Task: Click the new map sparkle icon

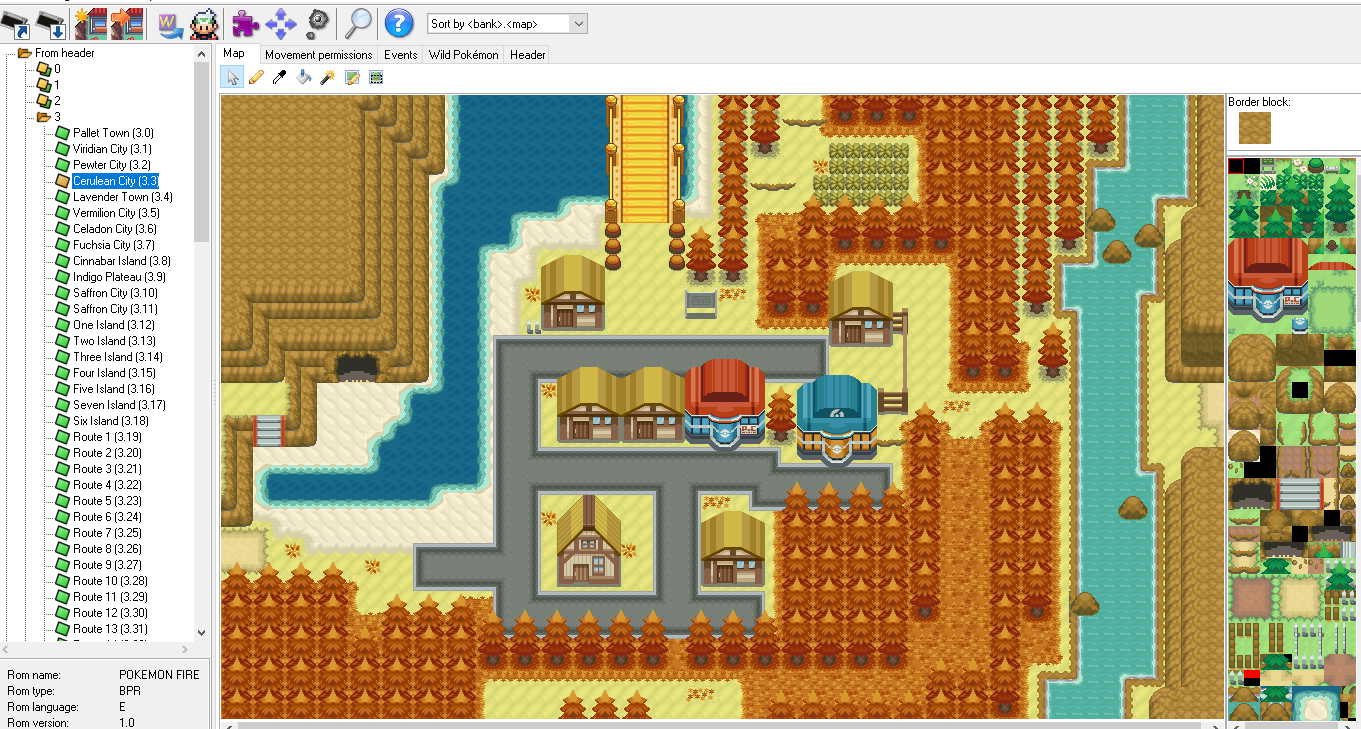Action: [x=91, y=23]
